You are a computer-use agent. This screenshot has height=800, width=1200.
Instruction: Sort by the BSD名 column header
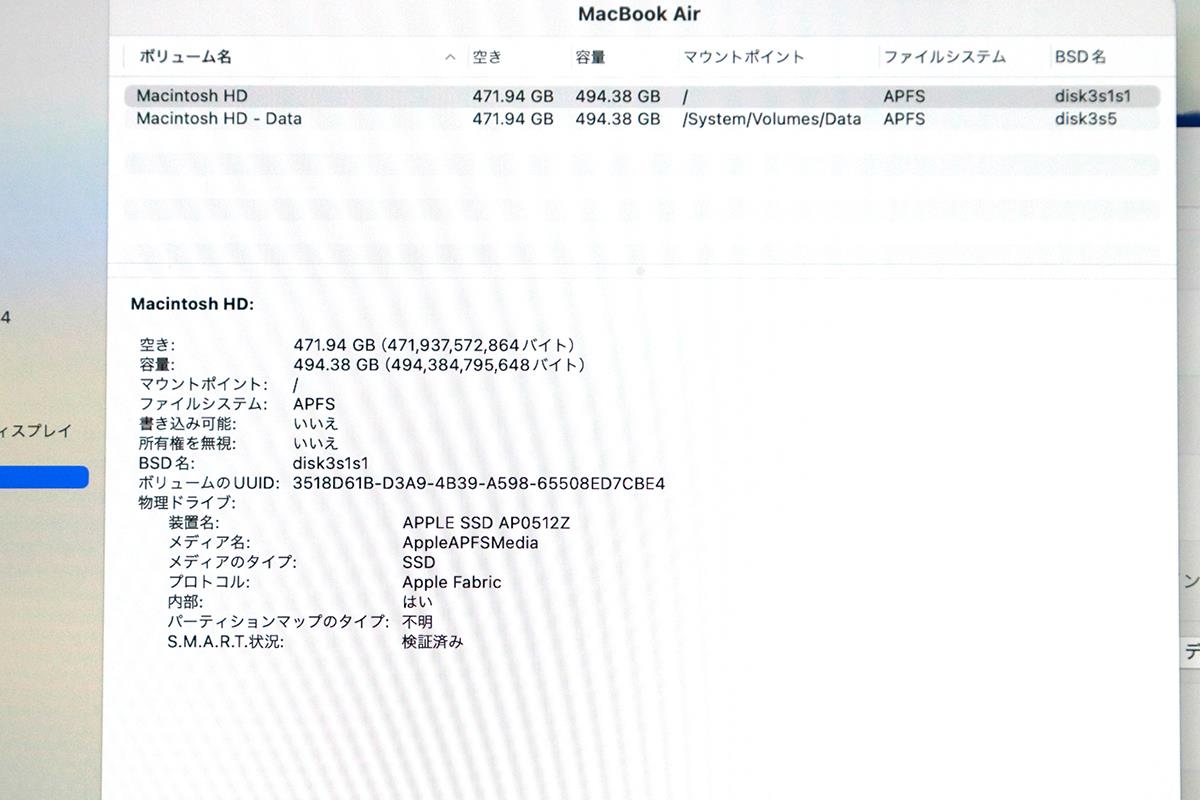(x=1080, y=57)
